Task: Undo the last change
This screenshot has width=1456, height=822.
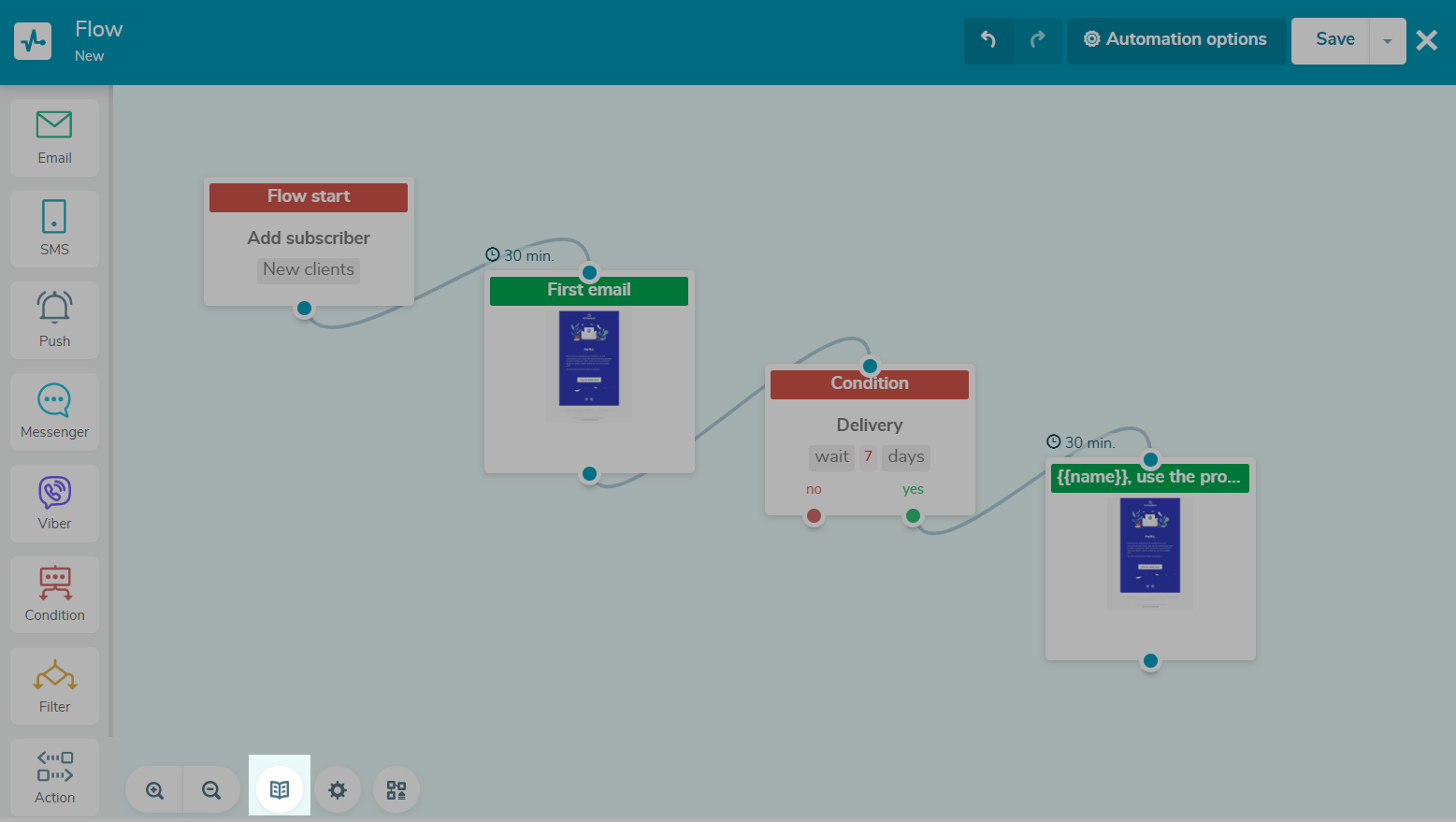Action: click(988, 40)
